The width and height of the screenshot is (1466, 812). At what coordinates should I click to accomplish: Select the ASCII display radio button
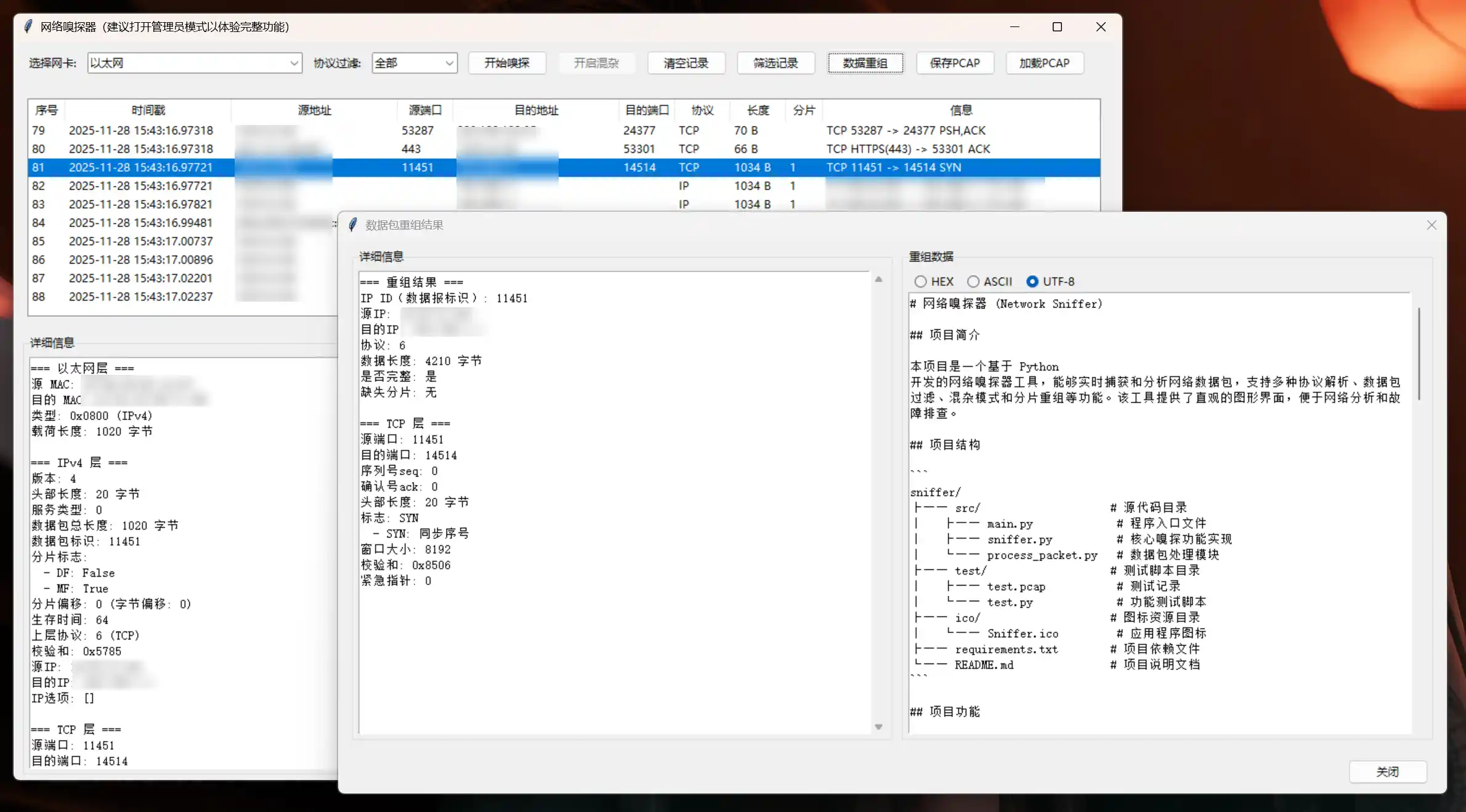(973, 281)
